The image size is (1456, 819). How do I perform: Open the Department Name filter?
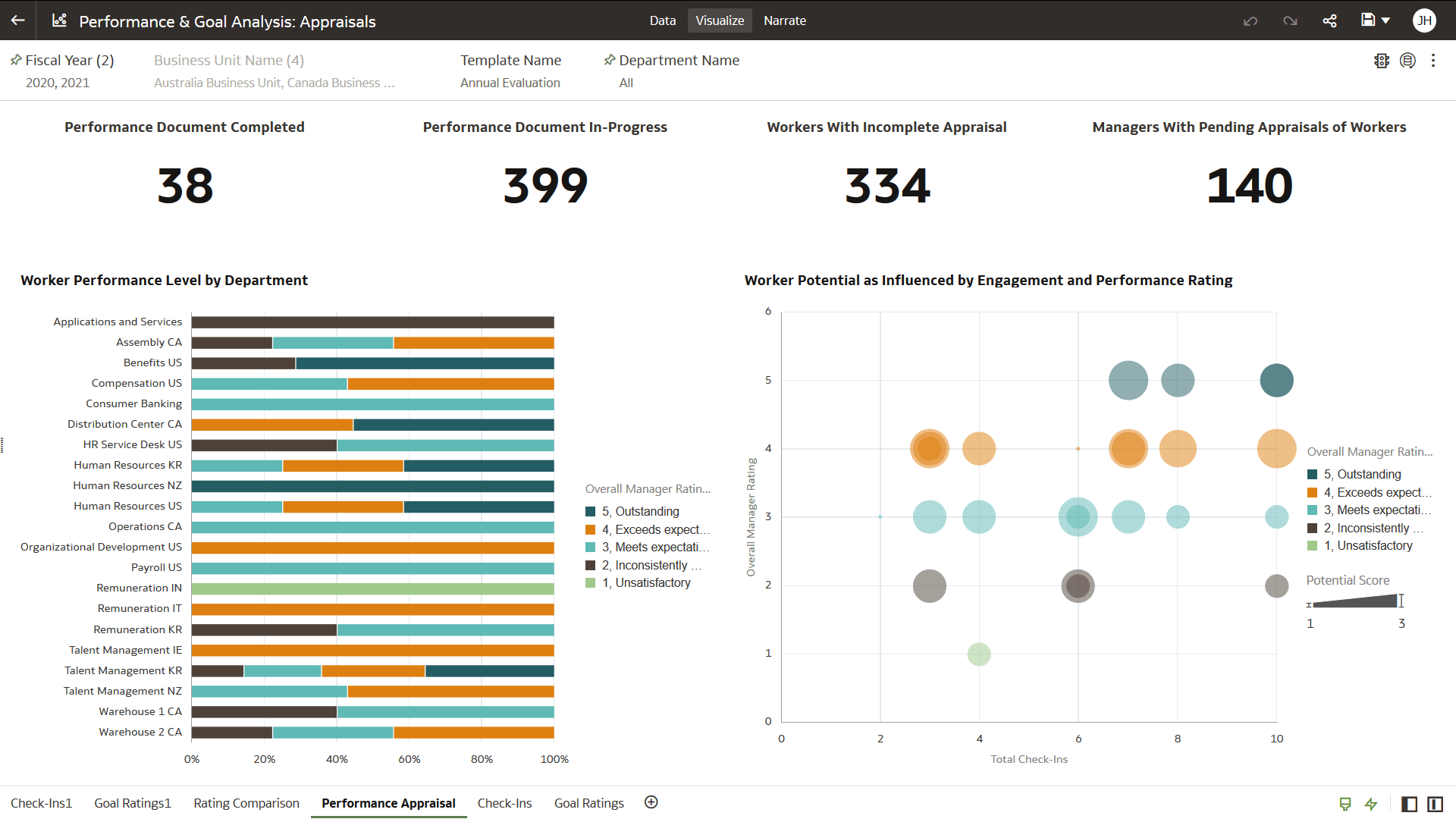click(679, 61)
